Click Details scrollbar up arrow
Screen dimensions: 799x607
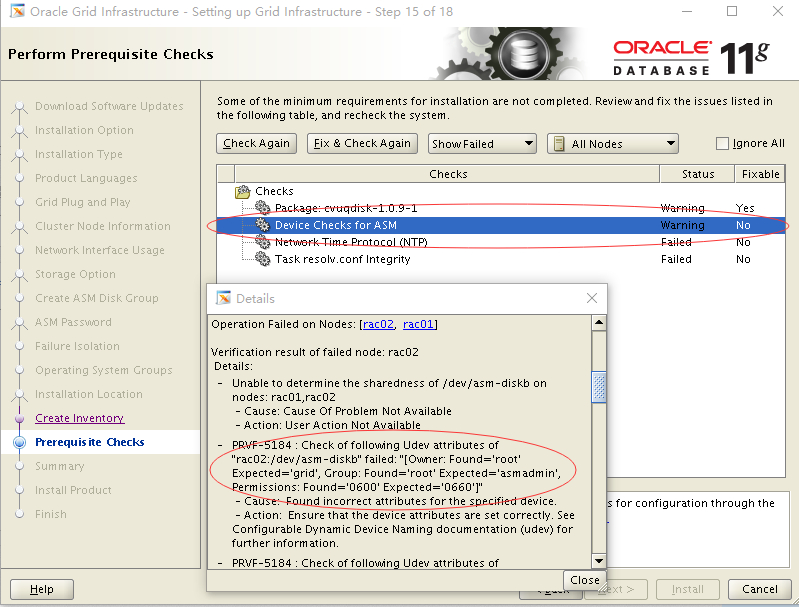pos(599,323)
